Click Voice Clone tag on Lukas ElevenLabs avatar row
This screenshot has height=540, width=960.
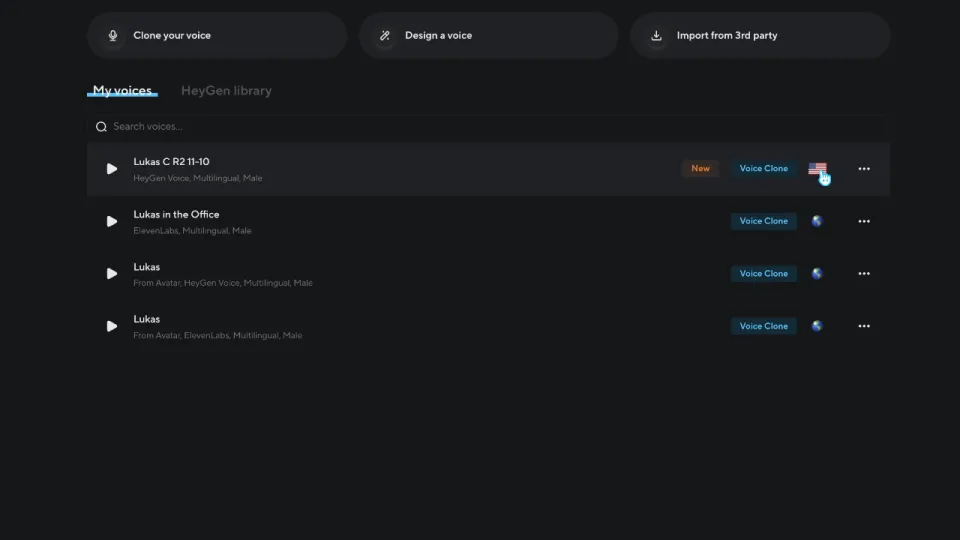763,326
